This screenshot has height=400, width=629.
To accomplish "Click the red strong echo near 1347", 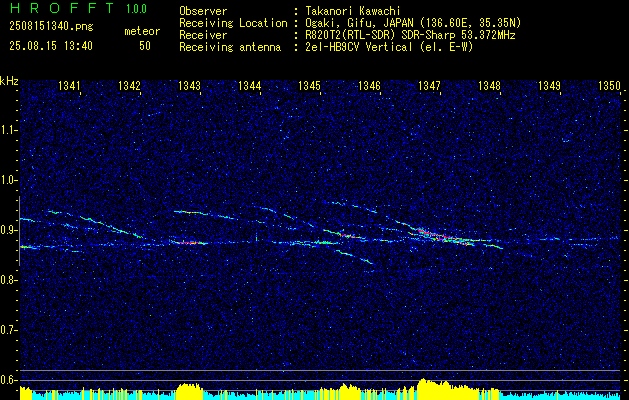I will point(439,236).
